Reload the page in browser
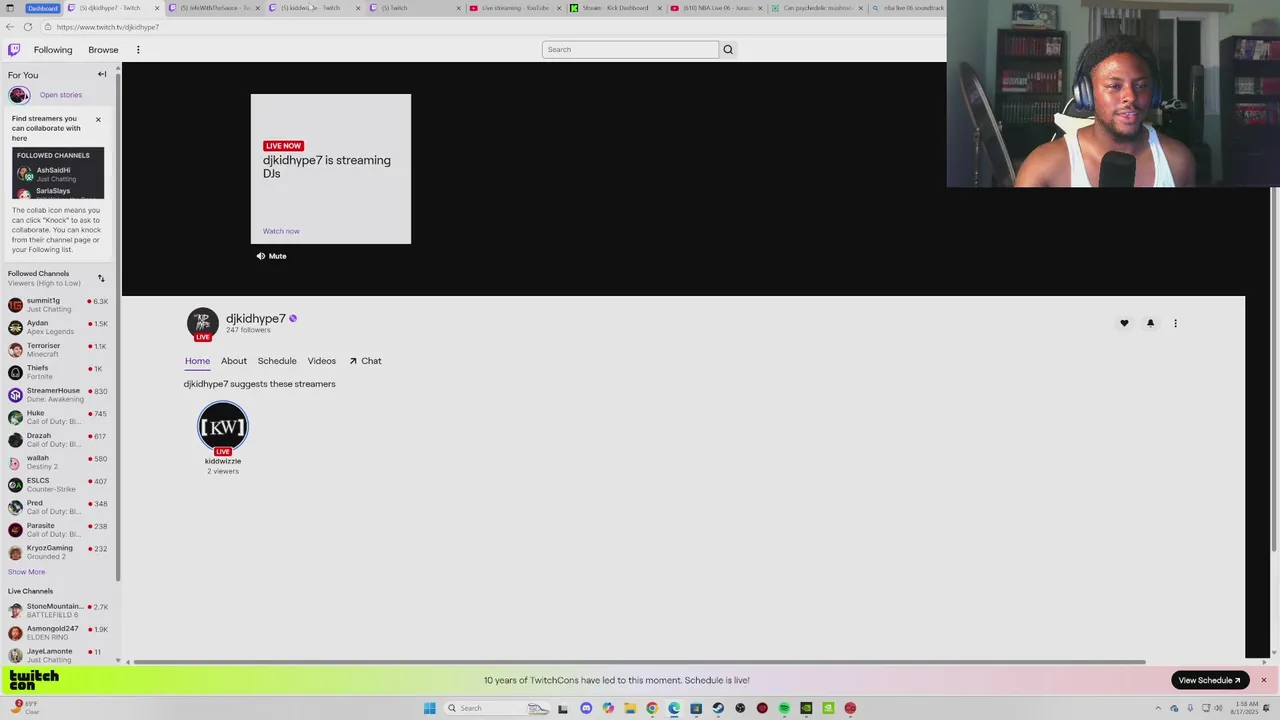1280x720 pixels. click(28, 27)
